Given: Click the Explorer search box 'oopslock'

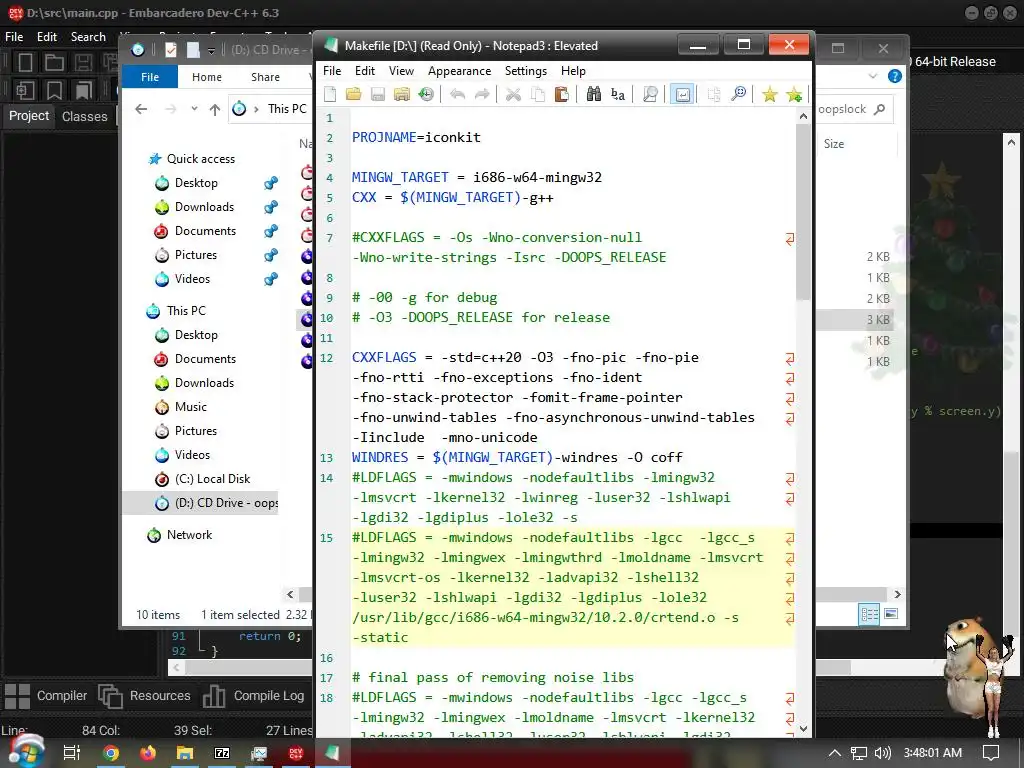Looking at the screenshot, I should click(x=854, y=109).
